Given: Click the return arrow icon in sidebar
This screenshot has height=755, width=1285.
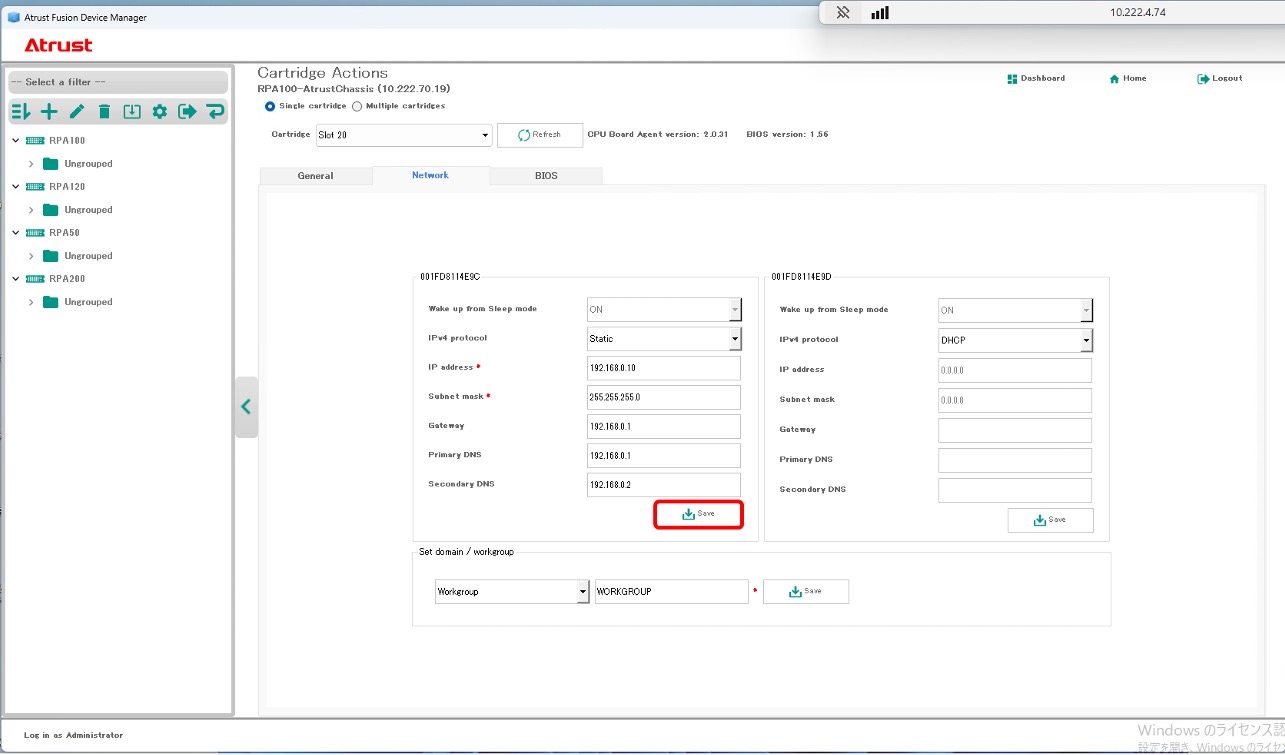Looking at the screenshot, I should [x=215, y=112].
